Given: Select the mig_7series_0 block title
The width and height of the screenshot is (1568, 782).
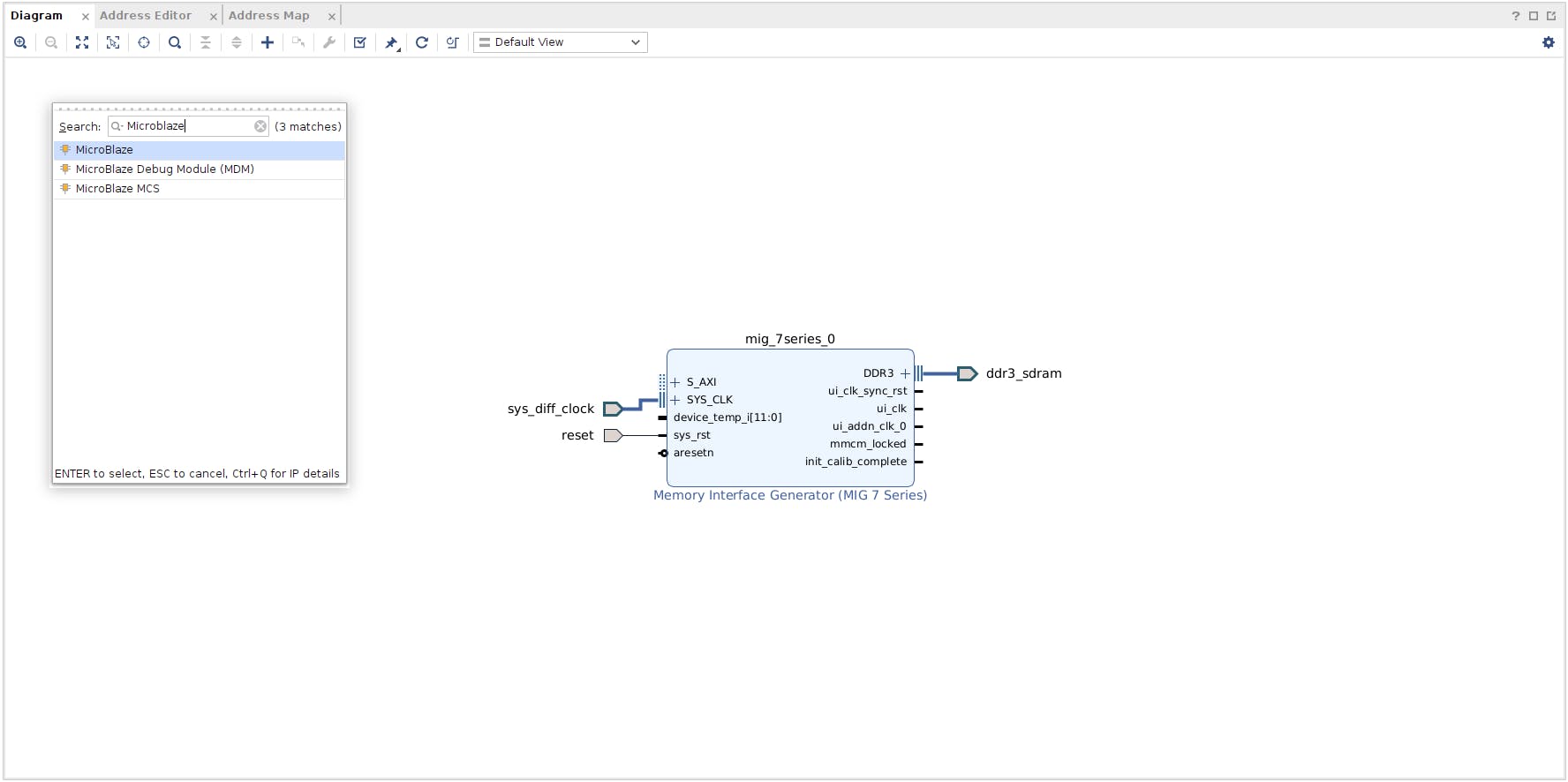Looking at the screenshot, I should [x=790, y=339].
